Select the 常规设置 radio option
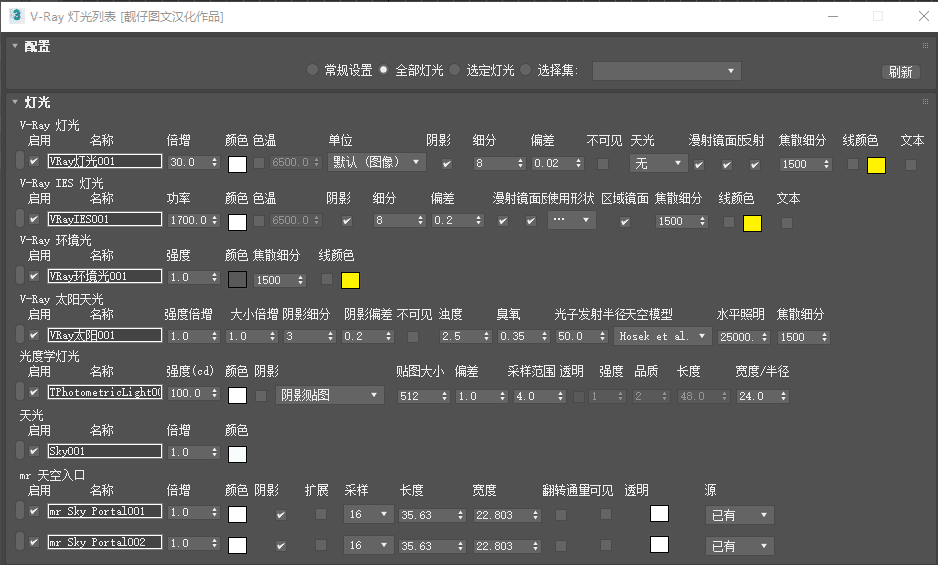This screenshot has height=565, width=938. (x=312, y=70)
